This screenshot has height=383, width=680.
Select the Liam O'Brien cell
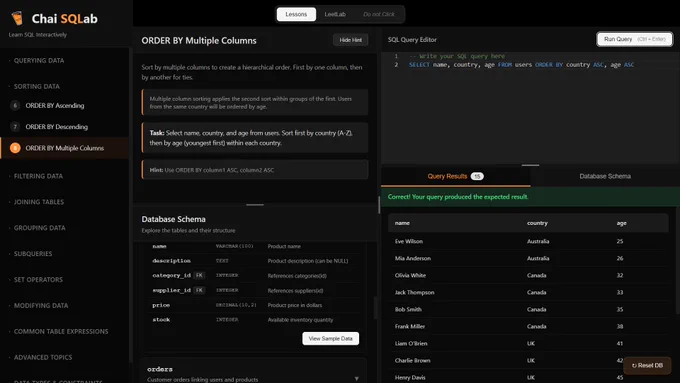(411, 343)
